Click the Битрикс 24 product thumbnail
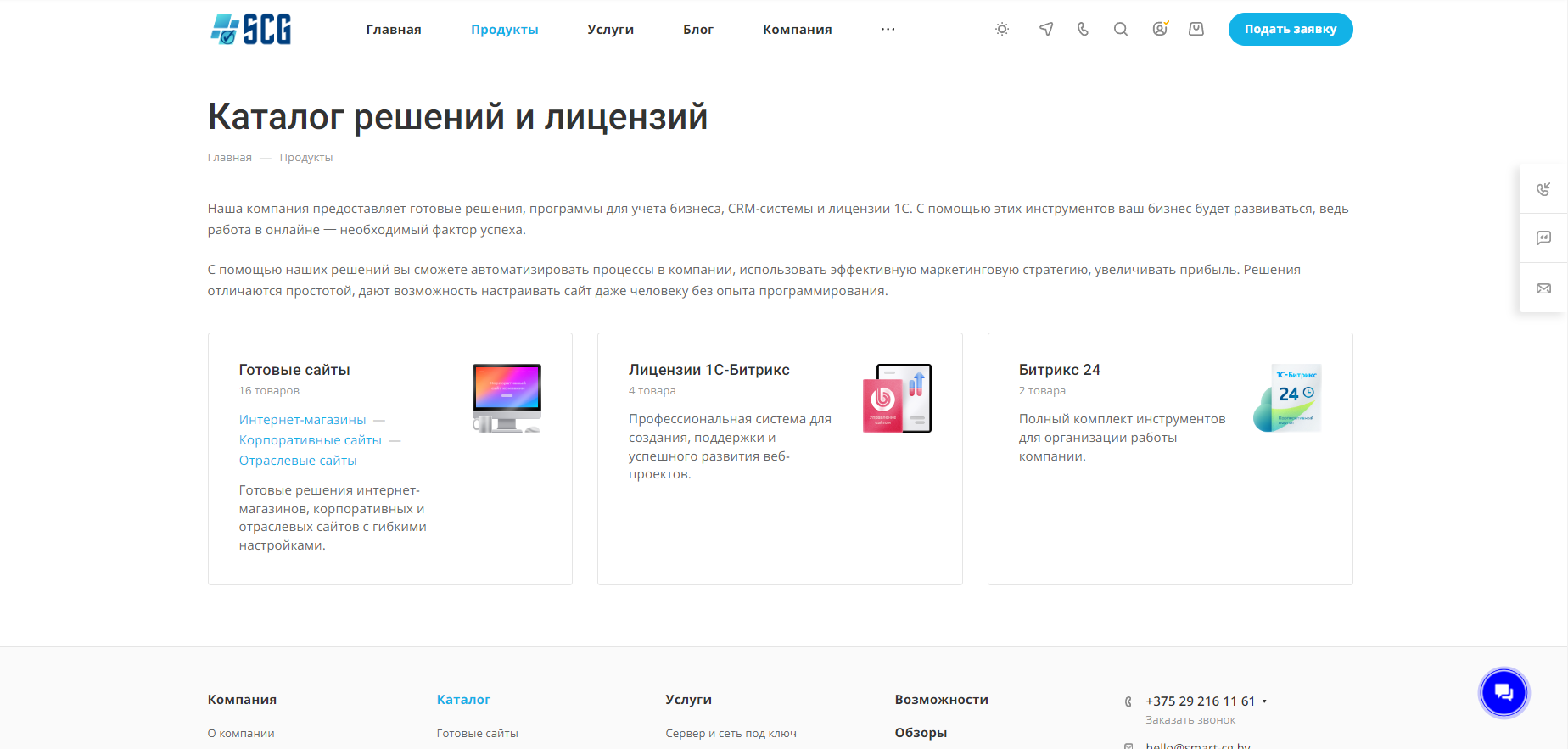 tap(1287, 398)
